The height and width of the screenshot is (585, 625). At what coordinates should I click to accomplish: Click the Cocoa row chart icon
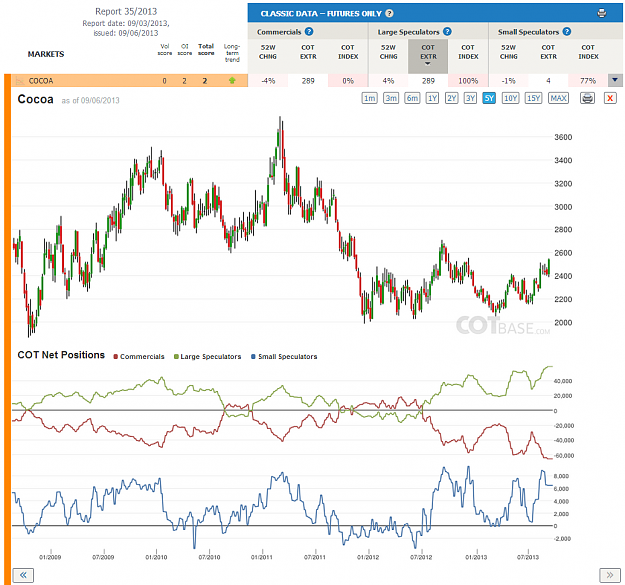pyautogui.click(x=19, y=81)
